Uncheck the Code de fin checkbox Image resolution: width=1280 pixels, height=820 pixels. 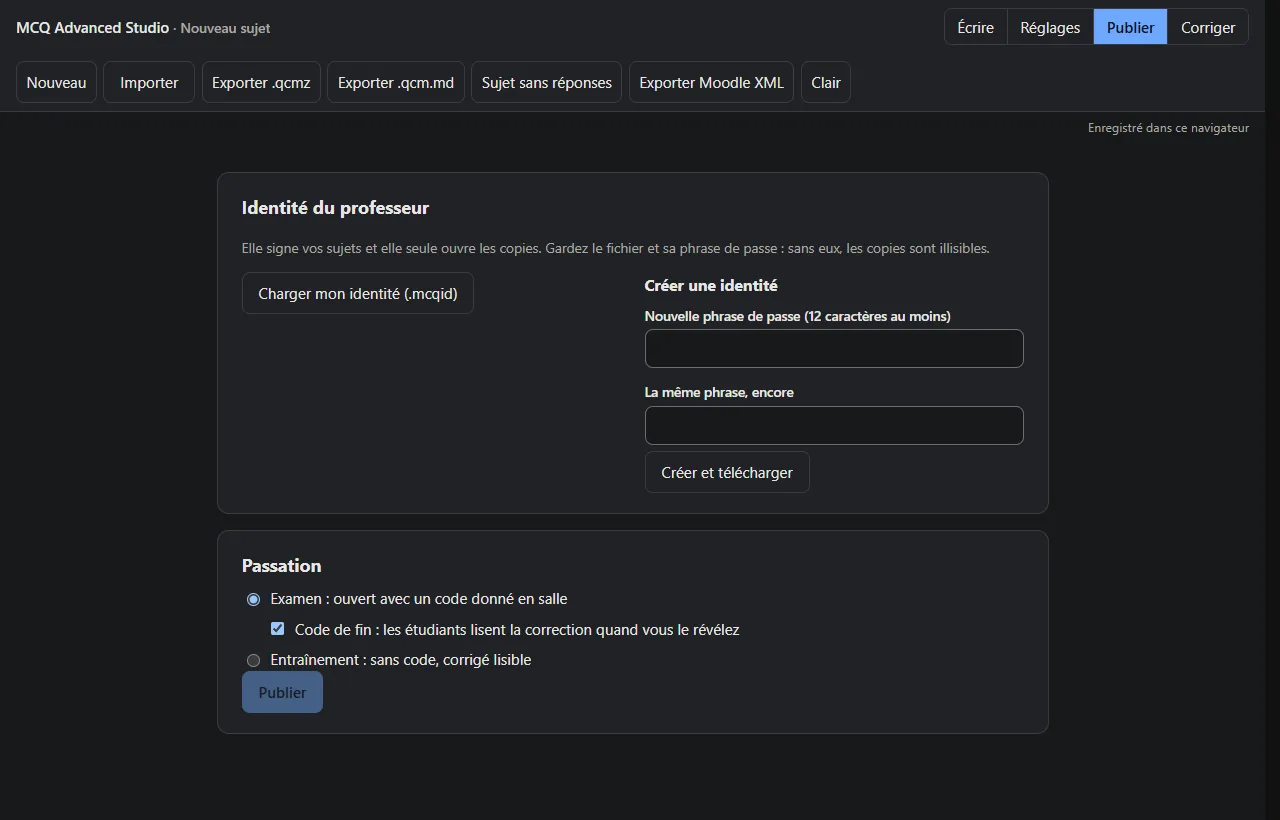[x=278, y=629]
